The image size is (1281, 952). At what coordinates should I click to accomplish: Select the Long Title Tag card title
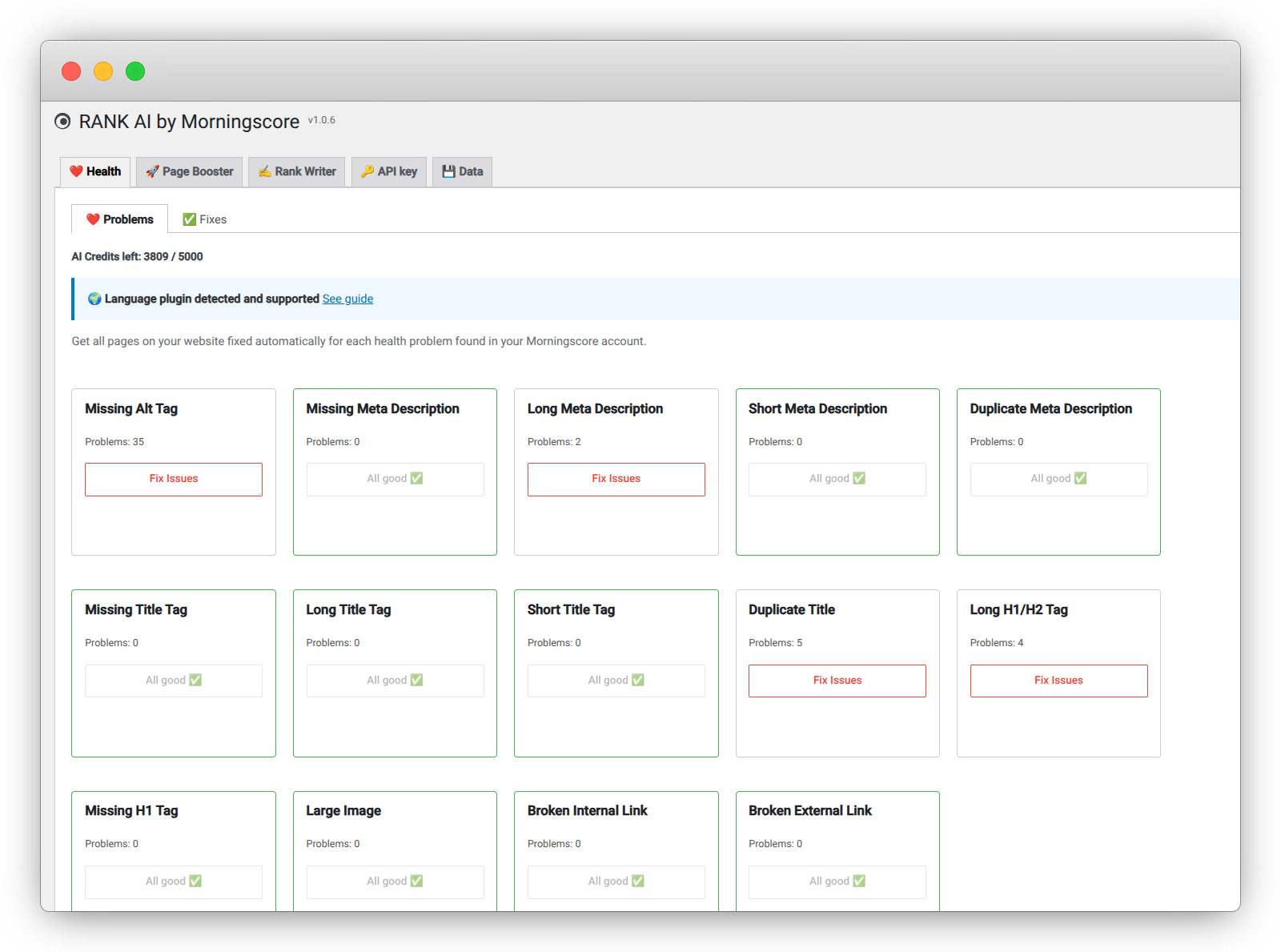pyautogui.click(x=348, y=610)
